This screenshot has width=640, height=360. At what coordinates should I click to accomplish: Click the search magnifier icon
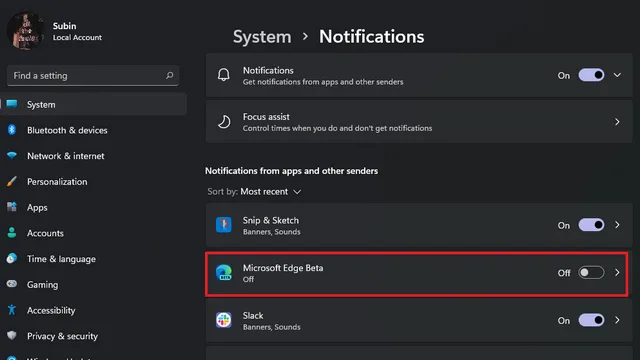(169, 76)
